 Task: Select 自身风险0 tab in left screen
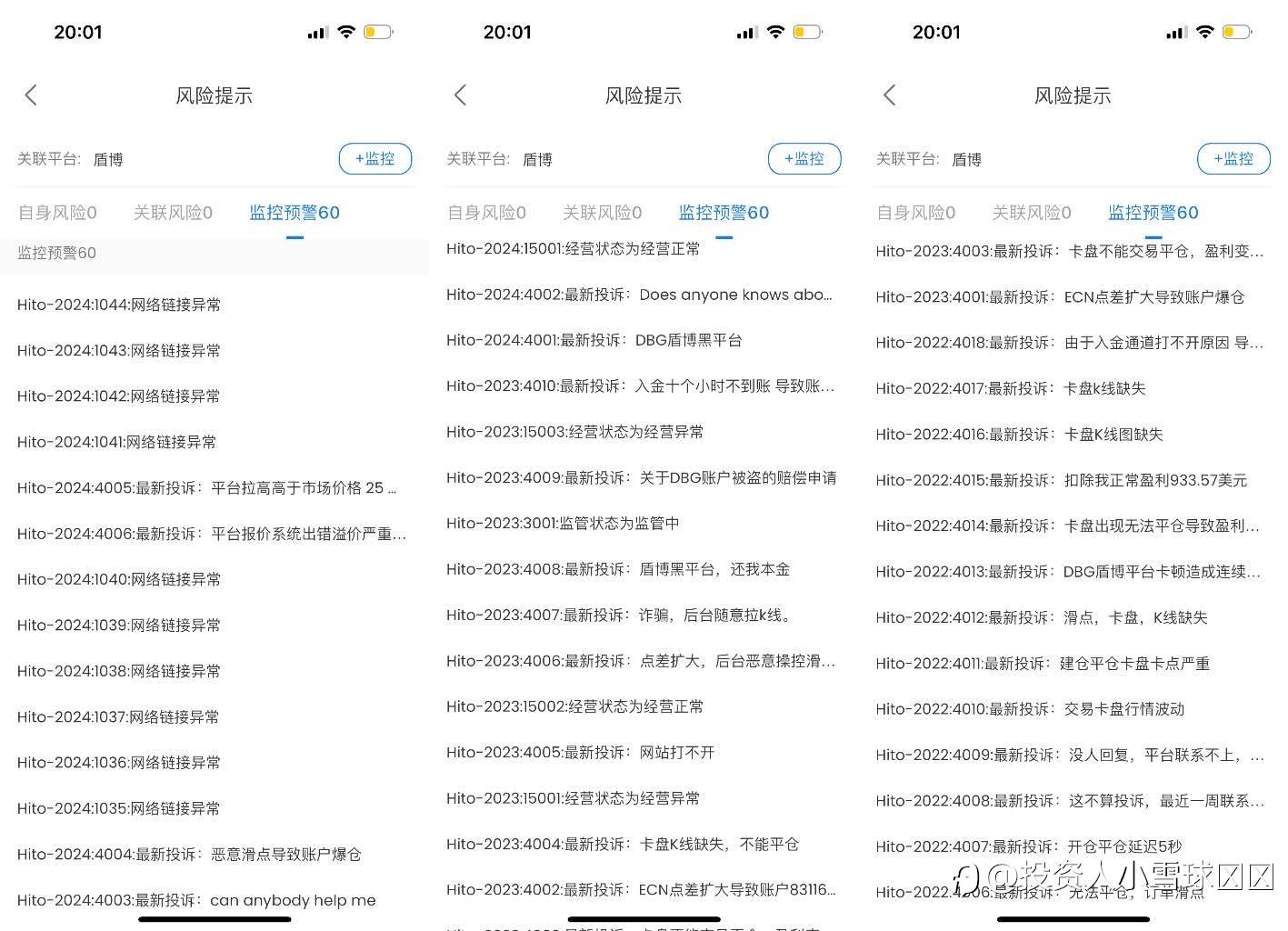tap(57, 213)
